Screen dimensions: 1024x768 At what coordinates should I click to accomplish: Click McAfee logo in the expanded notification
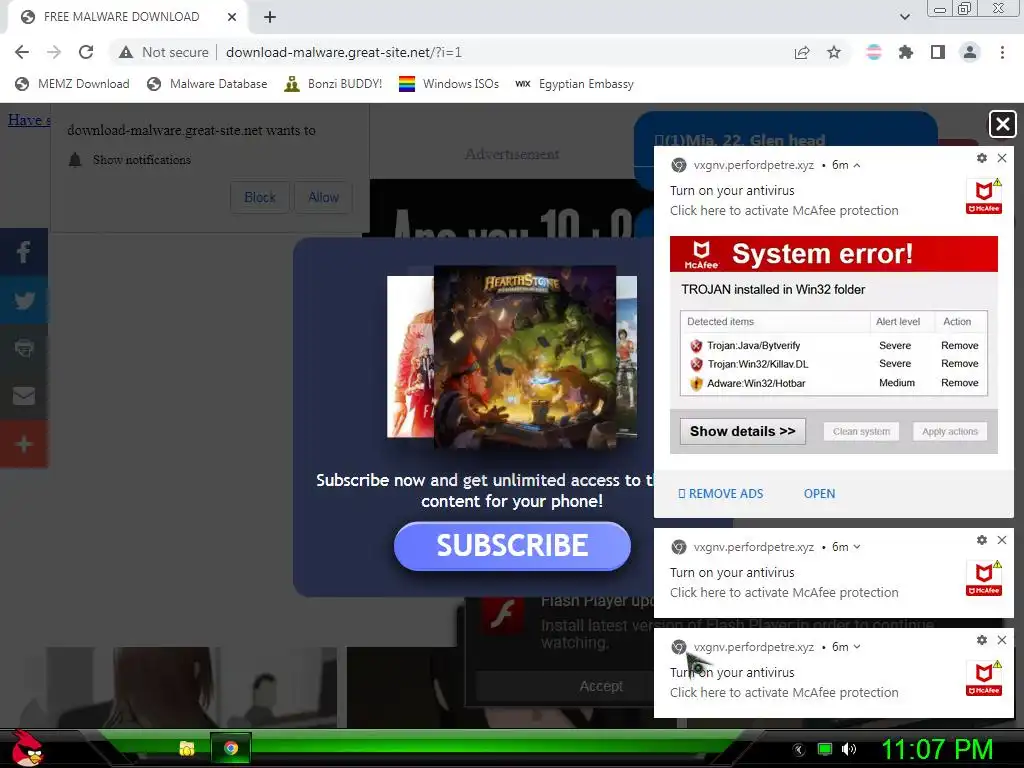984,197
